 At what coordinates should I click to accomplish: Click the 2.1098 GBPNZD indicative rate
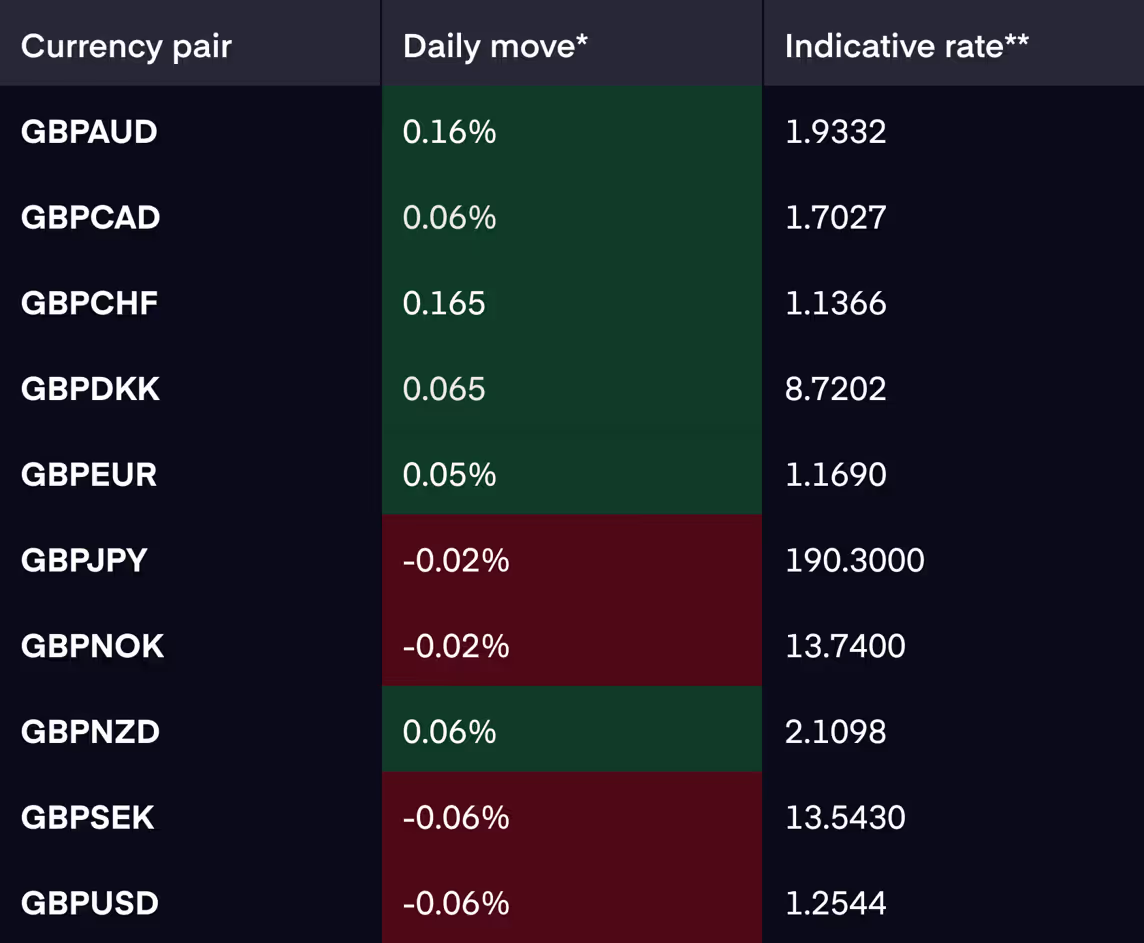point(835,731)
